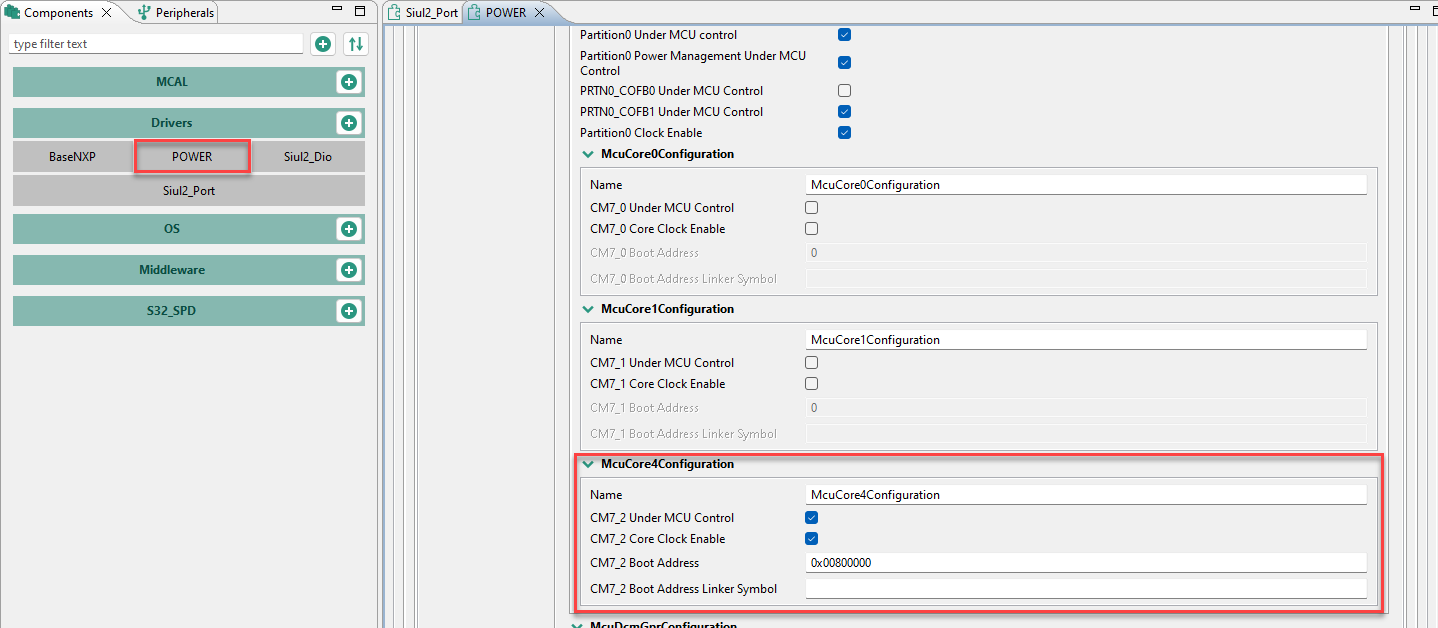
Task: Uncheck CM7_2 Core Clock Enable
Action: tap(812, 539)
